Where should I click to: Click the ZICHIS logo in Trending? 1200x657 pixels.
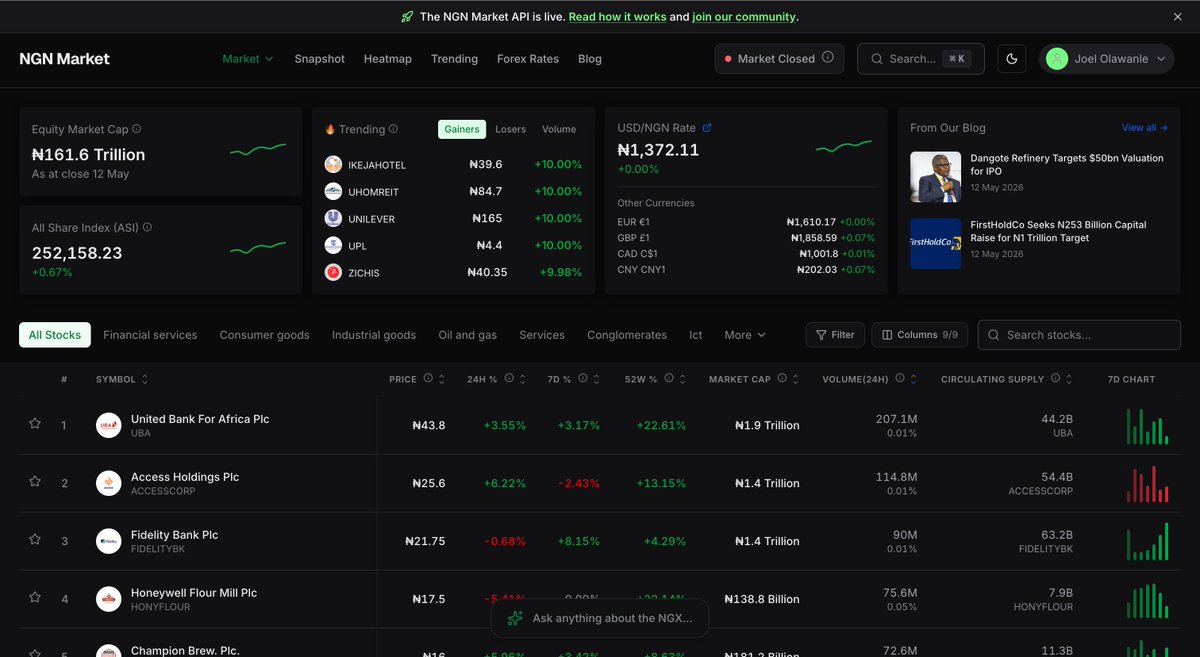[333, 272]
